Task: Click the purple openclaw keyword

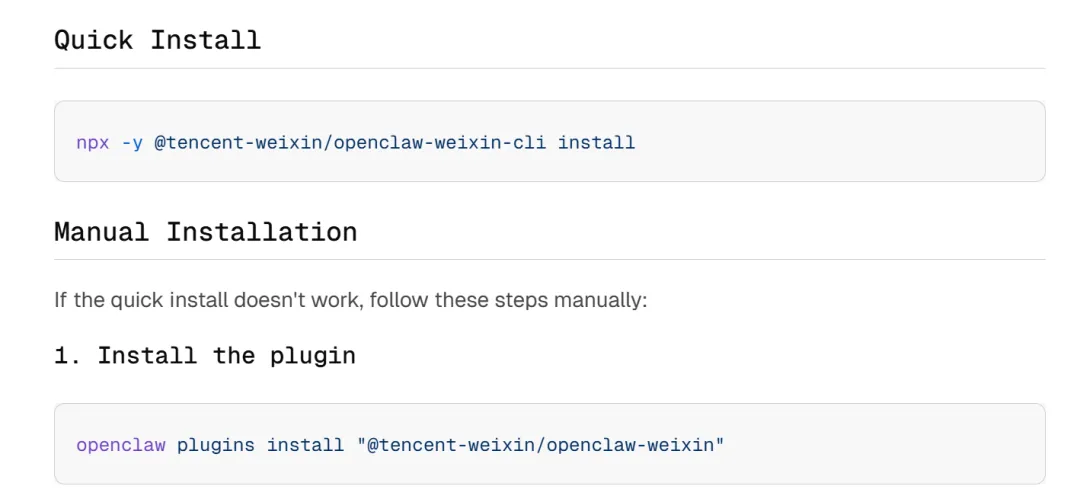Action: coord(121,445)
